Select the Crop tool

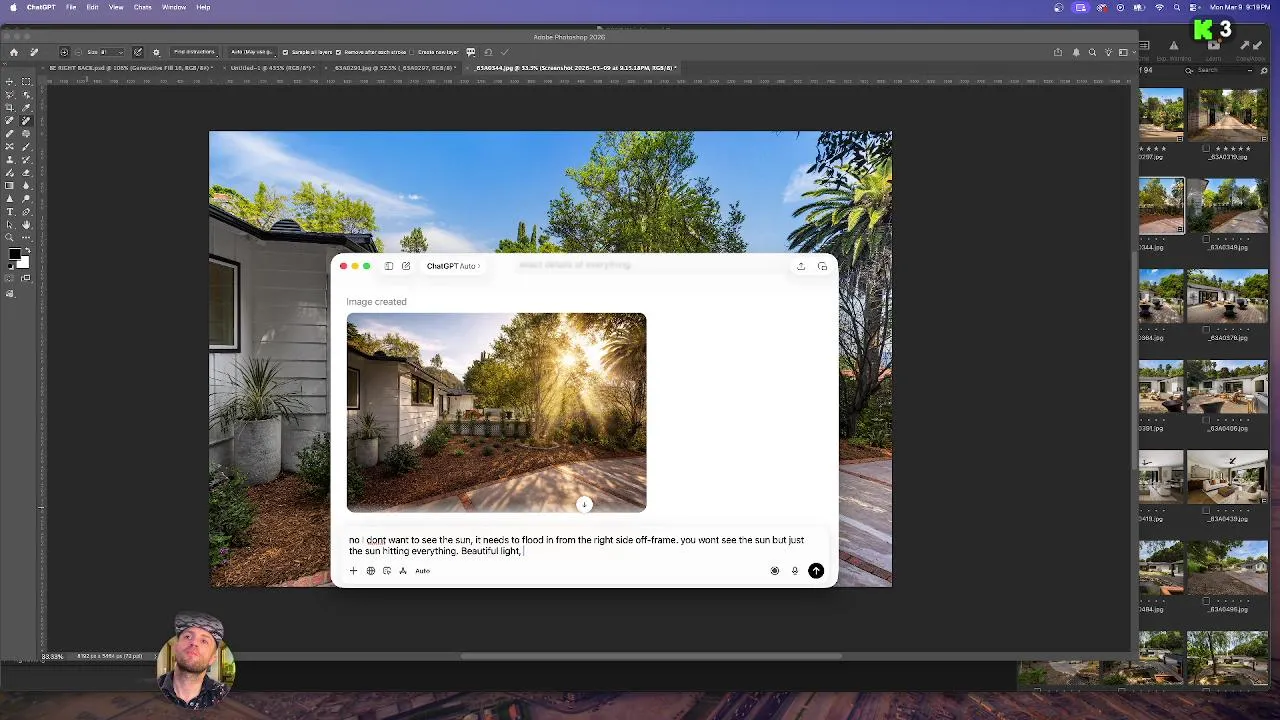click(x=10, y=108)
